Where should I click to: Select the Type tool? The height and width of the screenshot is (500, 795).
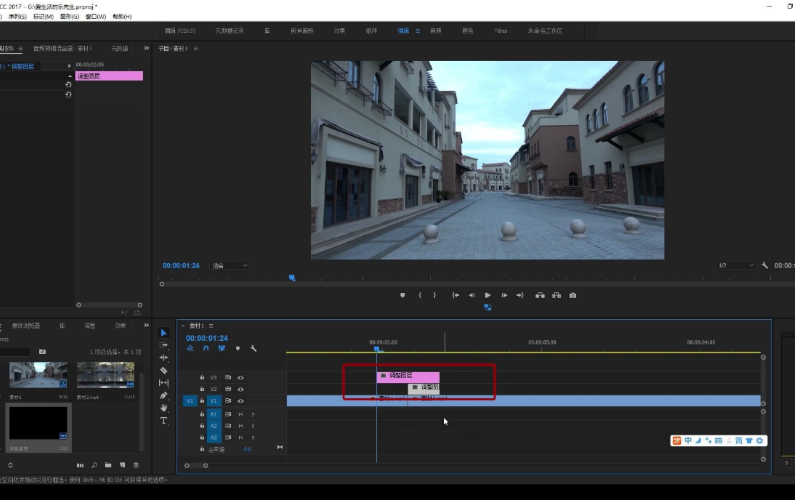(164, 421)
